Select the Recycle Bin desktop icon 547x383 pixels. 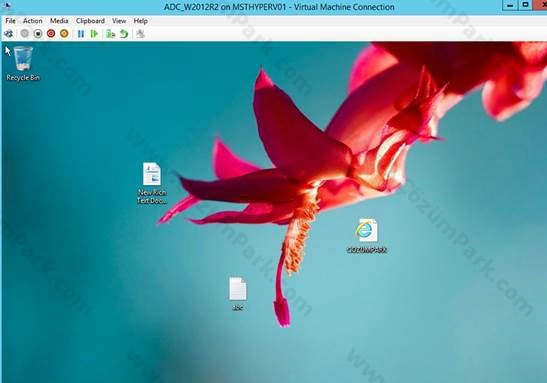[x=23, y=64]
